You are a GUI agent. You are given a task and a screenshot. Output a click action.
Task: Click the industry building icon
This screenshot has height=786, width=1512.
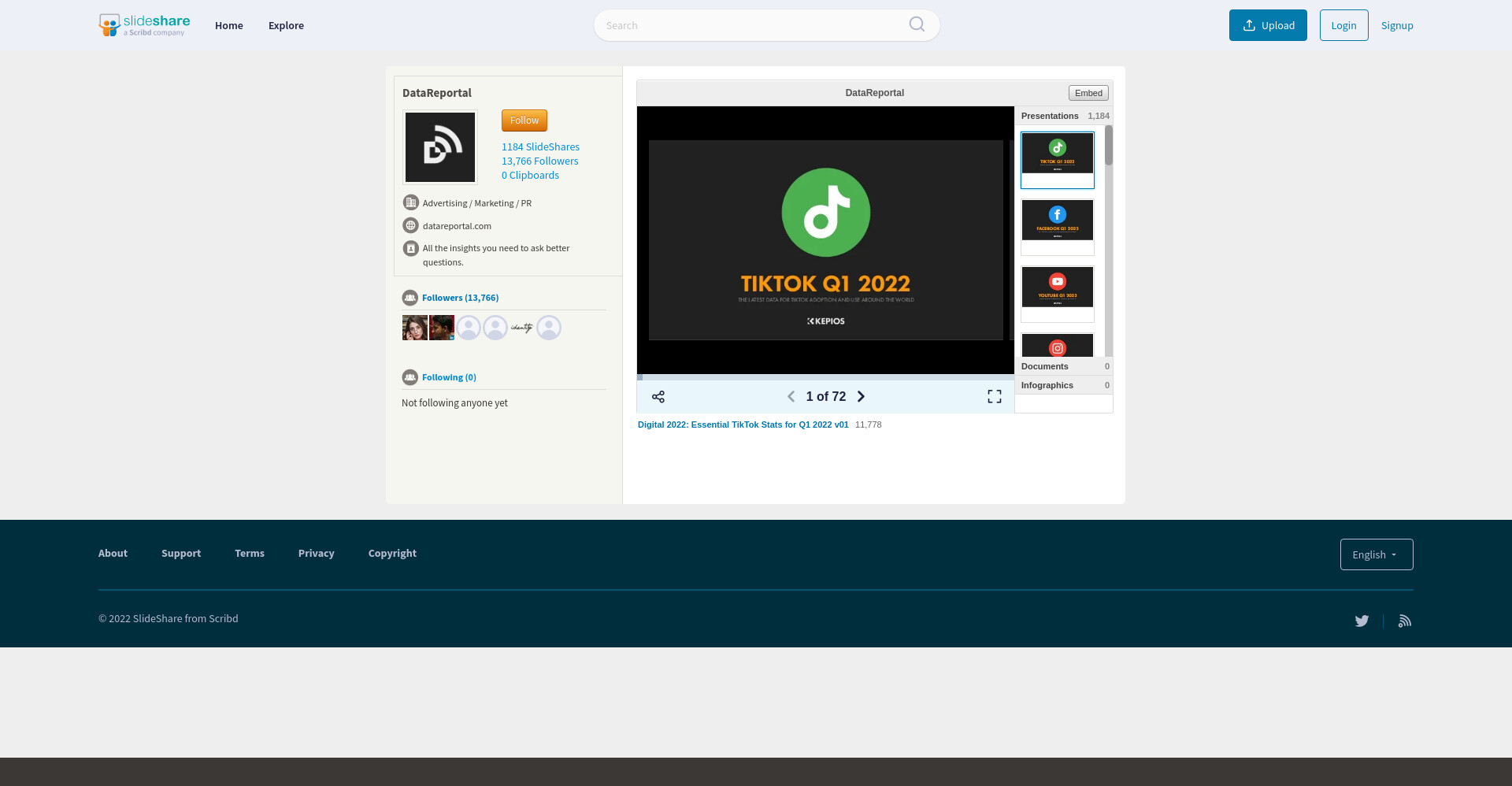tap(410, 202)
